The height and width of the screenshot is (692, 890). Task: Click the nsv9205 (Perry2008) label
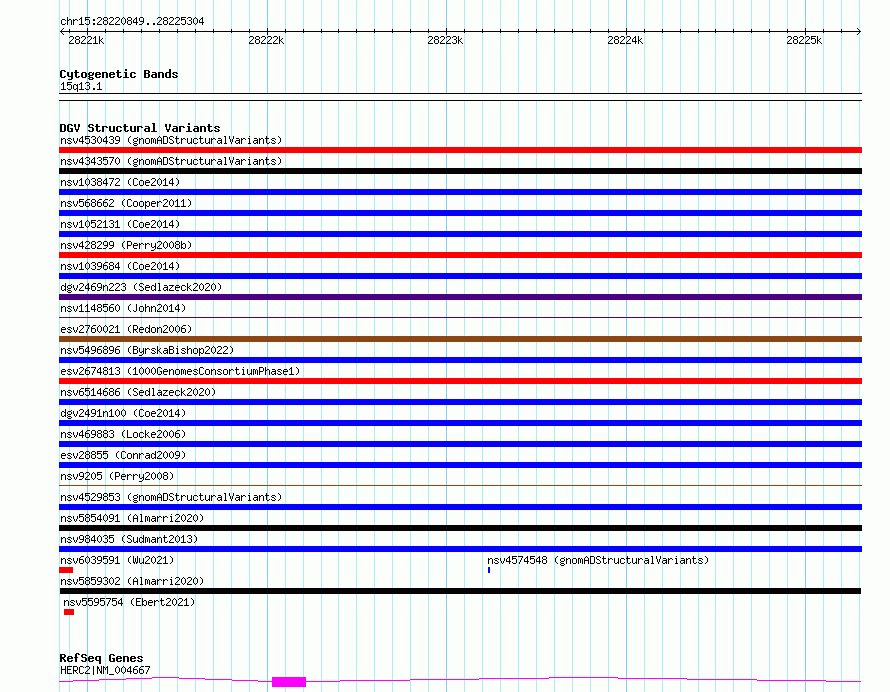tap(117, 476)
